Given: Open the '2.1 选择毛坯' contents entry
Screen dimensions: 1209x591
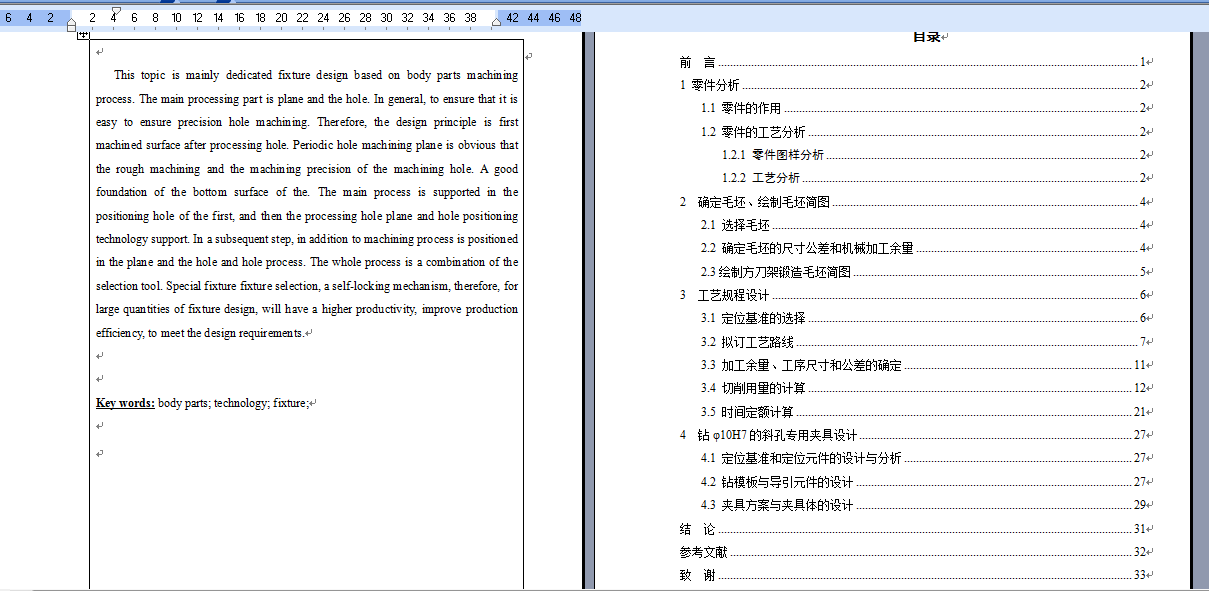Looking at the screenshot, I should click(x=924, y=225).
